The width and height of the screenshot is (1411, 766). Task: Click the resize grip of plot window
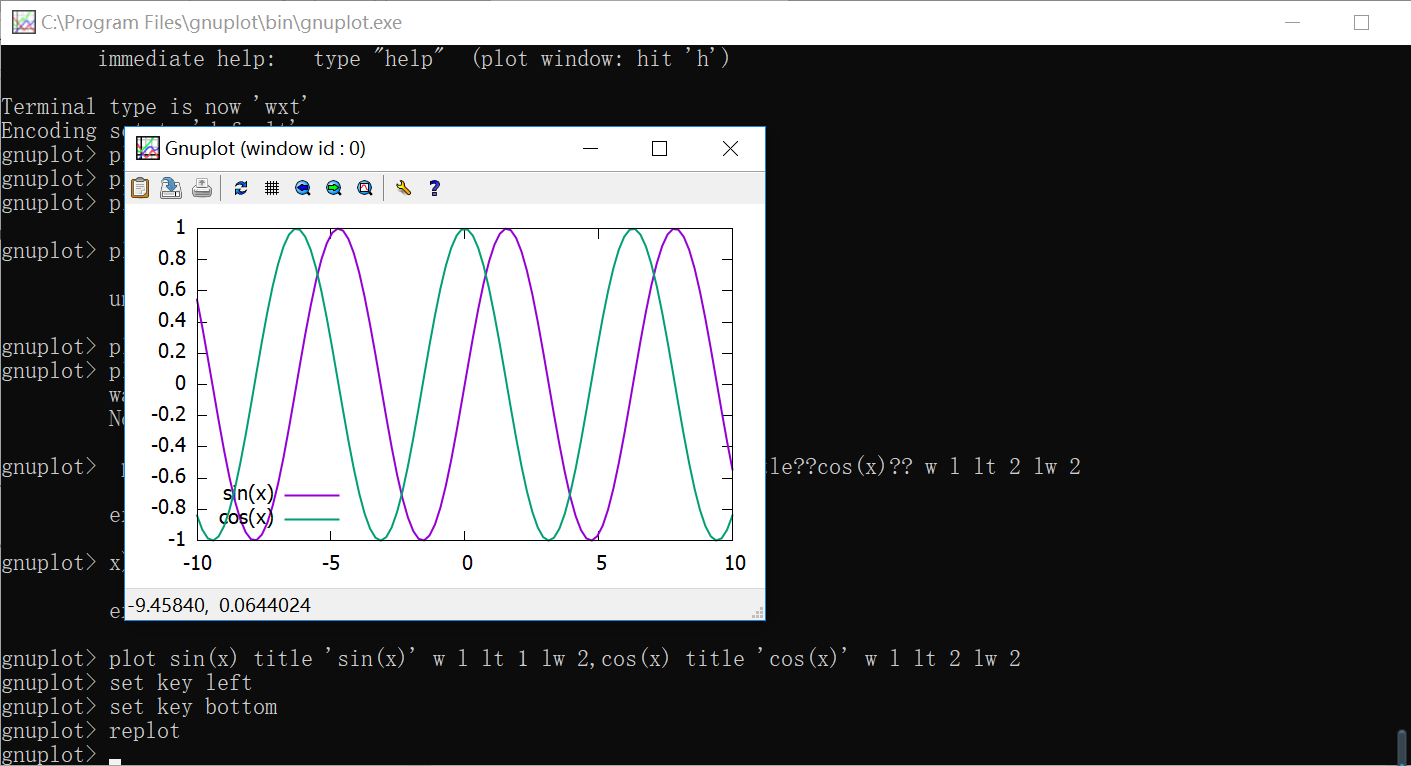[757, 612]
